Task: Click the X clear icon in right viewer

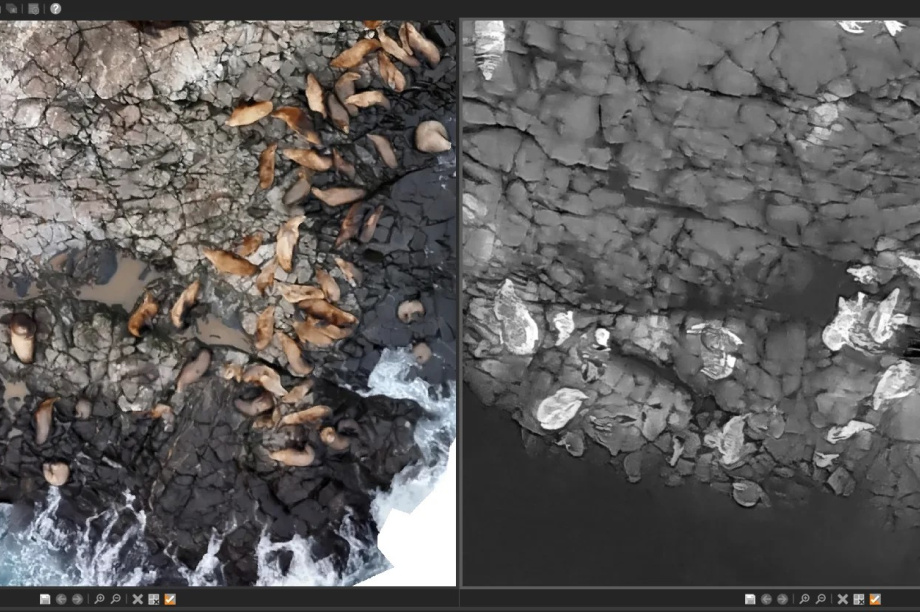Action: (843, 599)
